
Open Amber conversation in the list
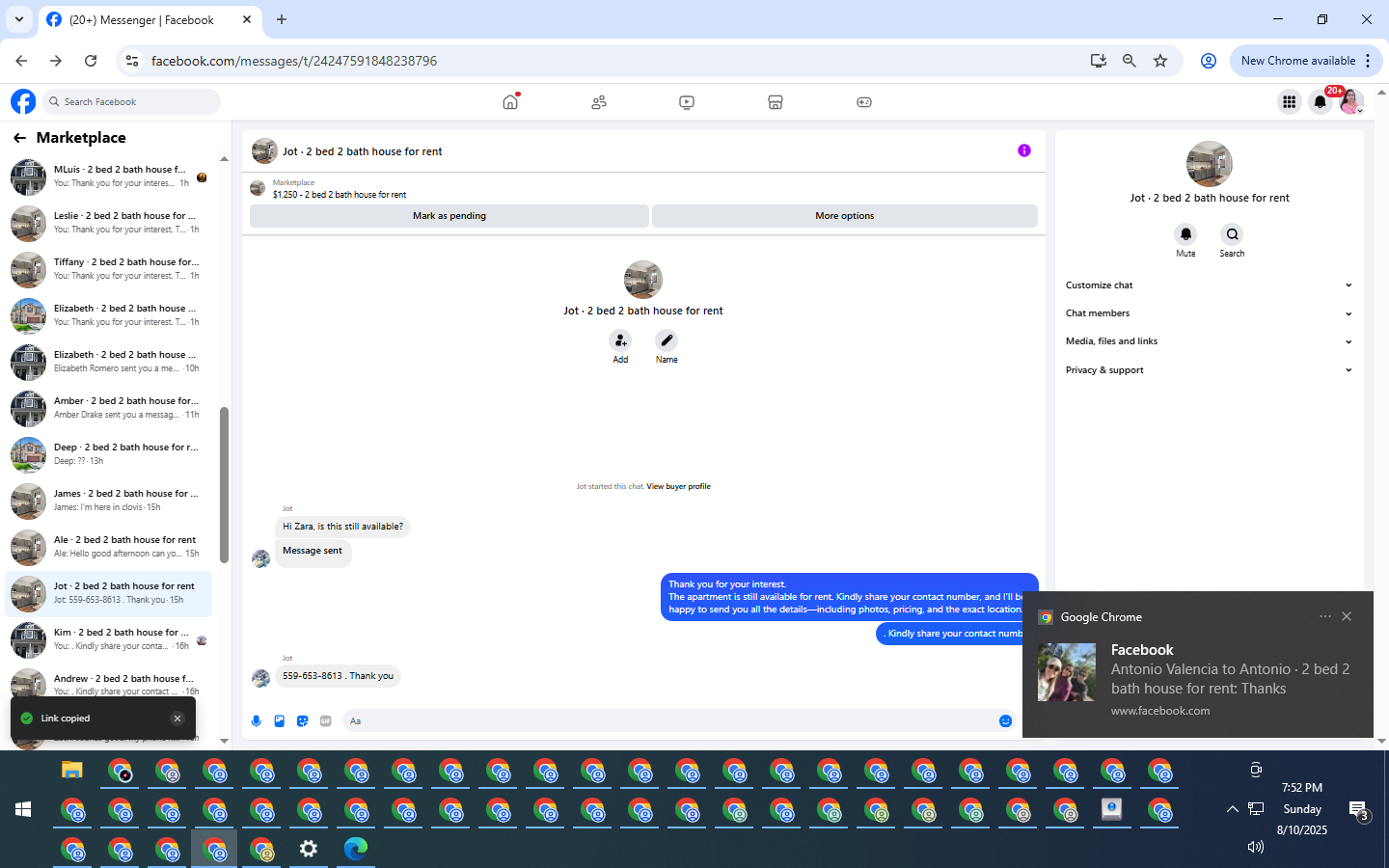click(x=109, y=409)
